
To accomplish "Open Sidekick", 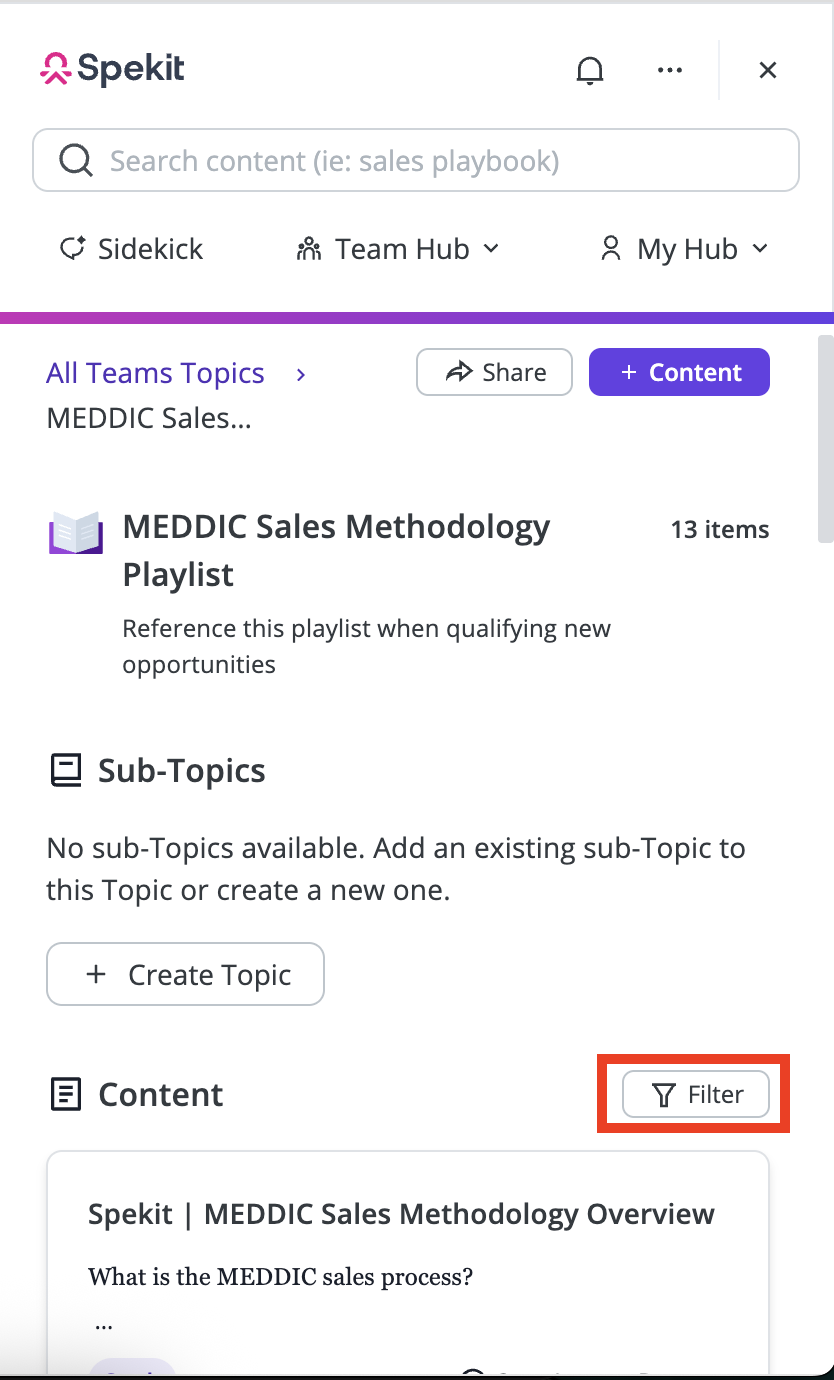I will click(x=131, y=249).
